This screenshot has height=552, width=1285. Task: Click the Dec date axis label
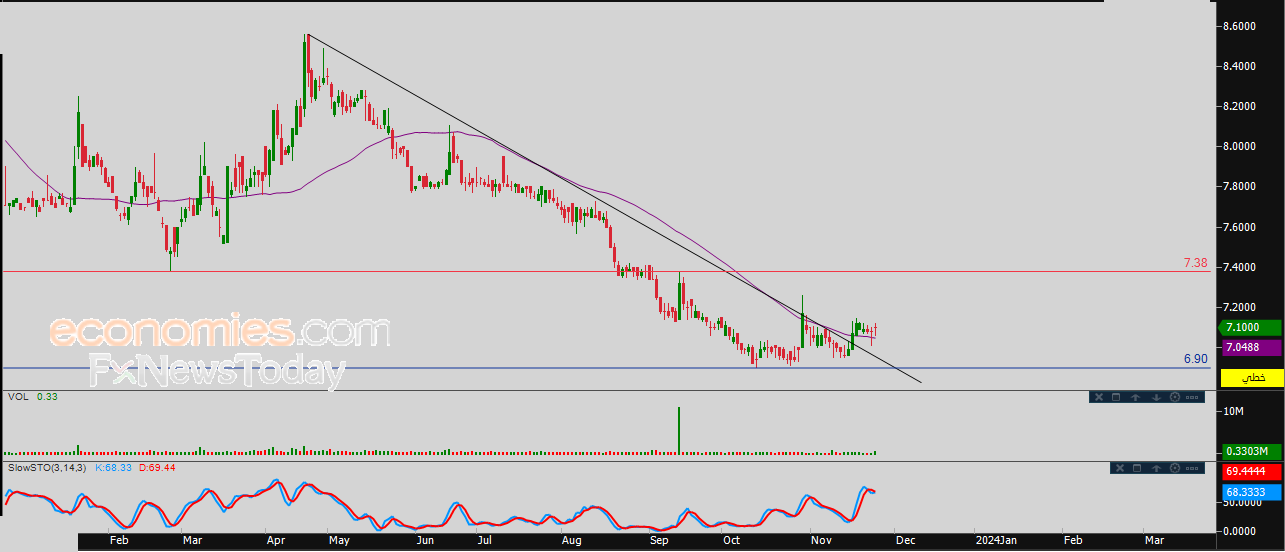click(x=905, y=540)
